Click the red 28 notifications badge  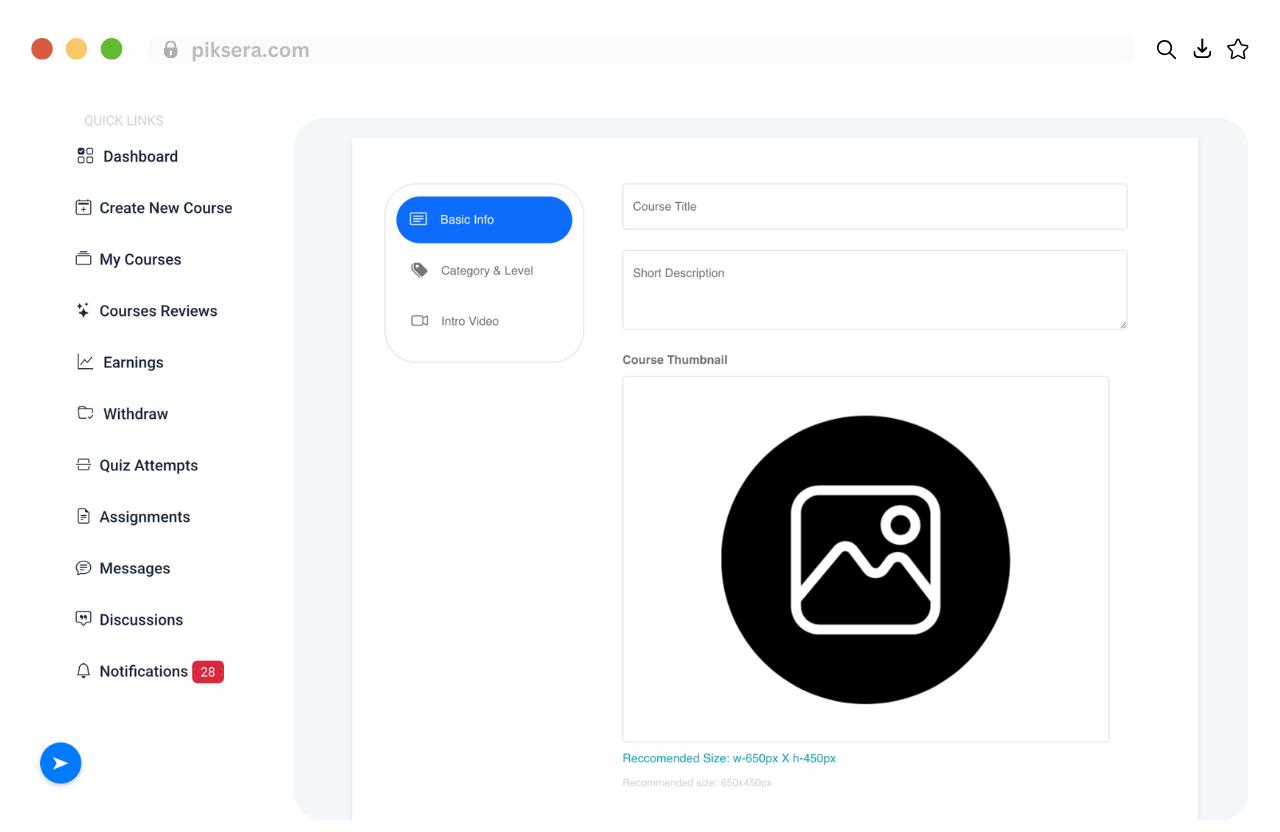pos(208,672)
